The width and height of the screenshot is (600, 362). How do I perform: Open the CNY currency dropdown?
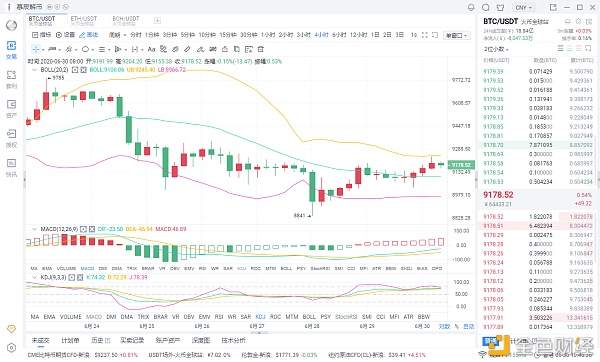tap(524, 7)
